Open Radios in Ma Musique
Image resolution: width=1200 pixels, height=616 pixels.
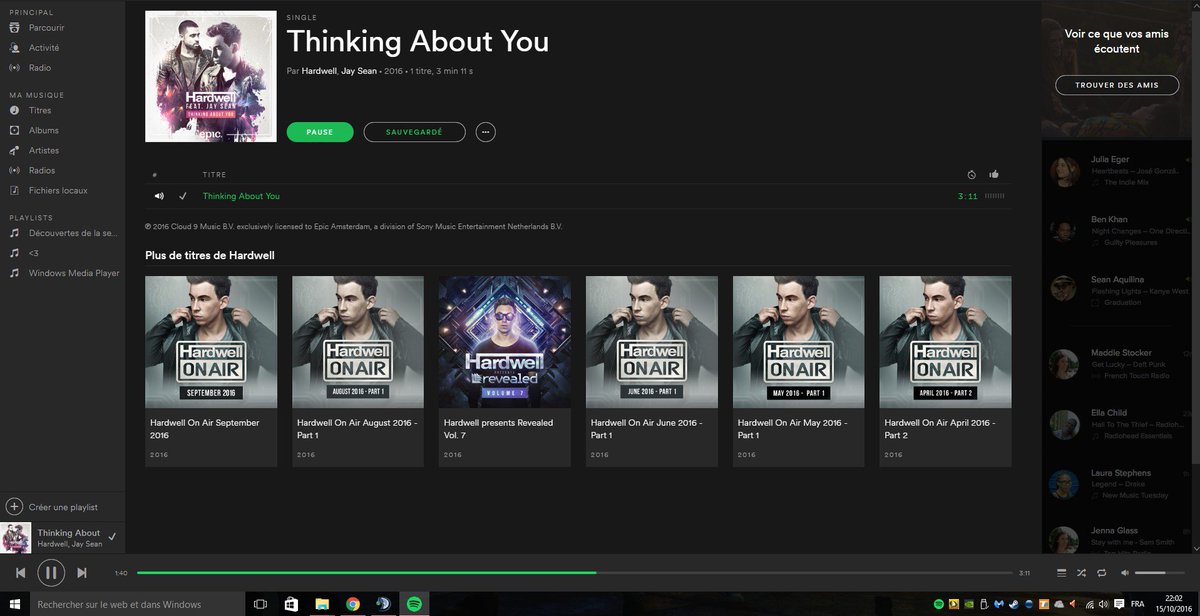(x=42, y=170)
